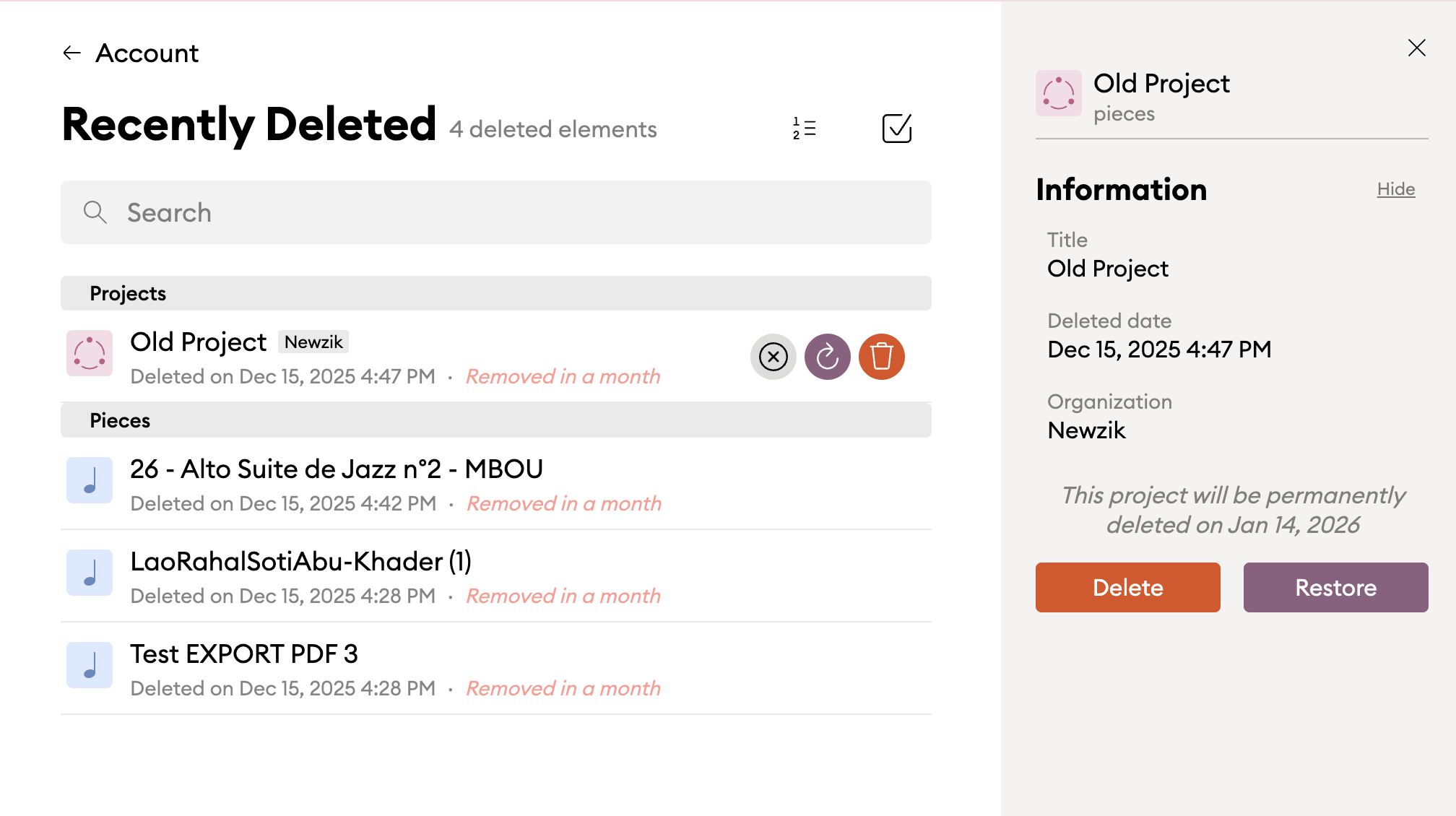Select the Alto Suite de Jazz piece icon

pyautogui.click(x=90, y=480)
